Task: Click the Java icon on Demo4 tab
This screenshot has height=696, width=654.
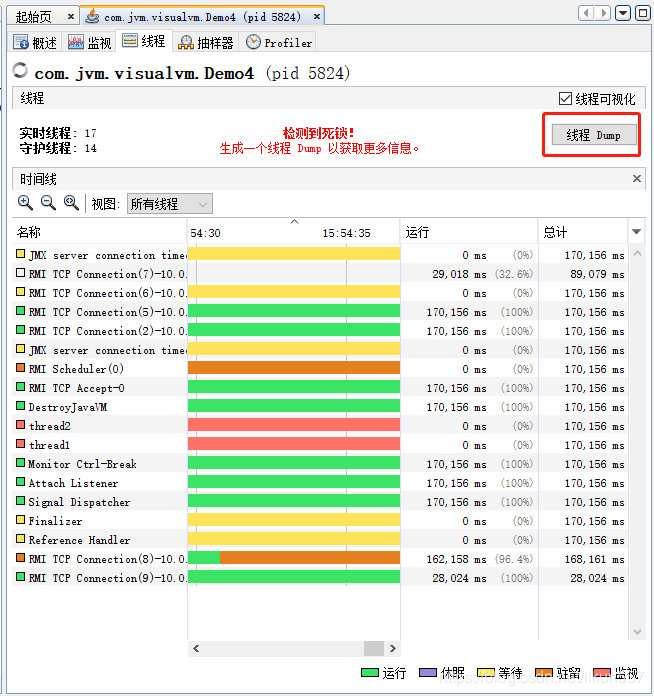Action: pyautogui.click(x=92, y=16)
